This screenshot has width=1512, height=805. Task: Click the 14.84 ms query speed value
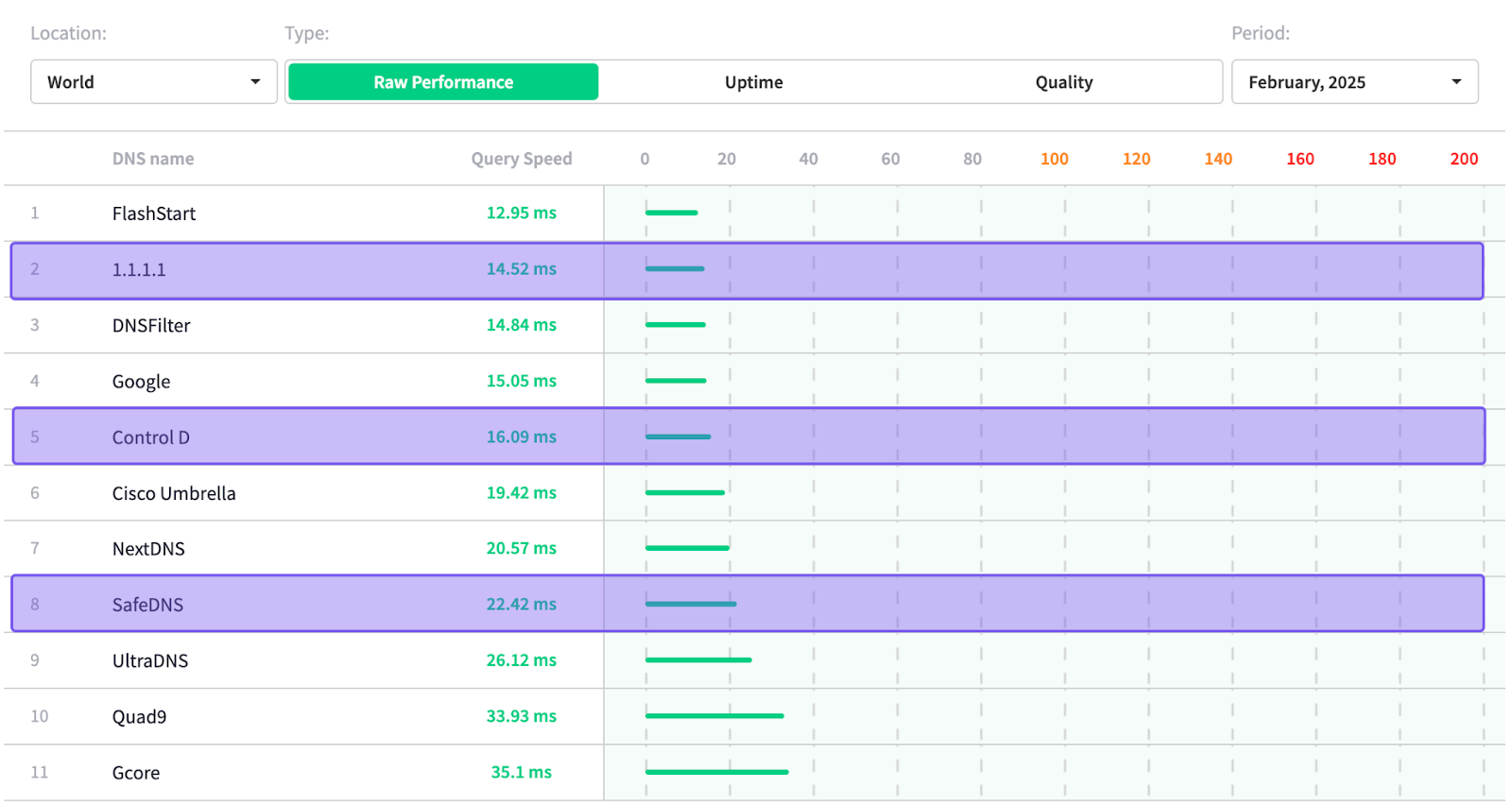click(x=522, y=324)
